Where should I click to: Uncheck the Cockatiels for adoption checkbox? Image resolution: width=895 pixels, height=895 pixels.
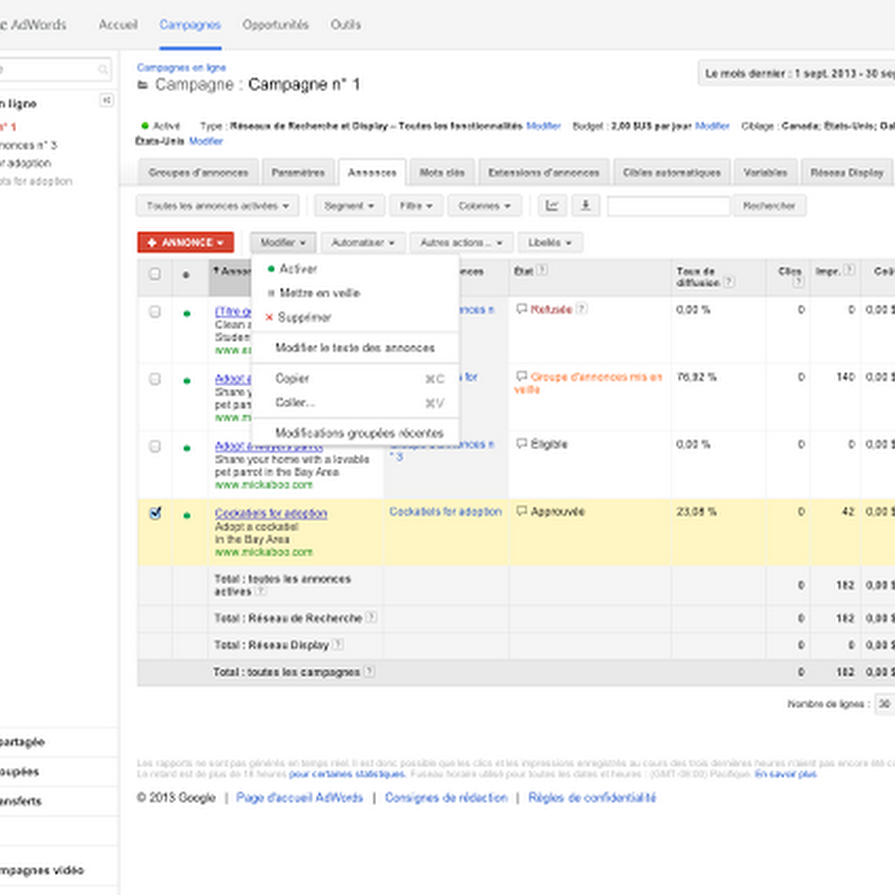(155, 513)
